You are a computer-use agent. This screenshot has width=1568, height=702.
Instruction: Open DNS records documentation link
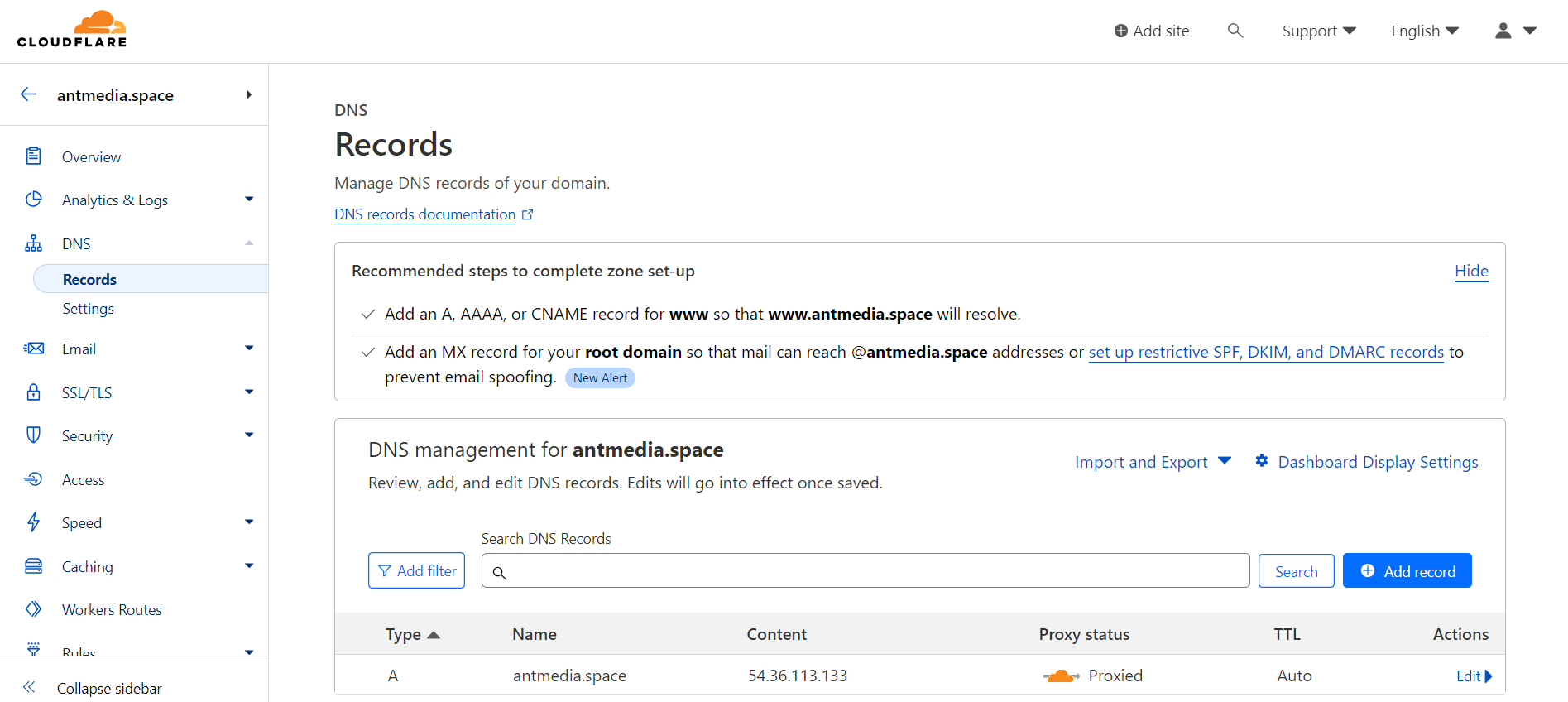point(425,214)
